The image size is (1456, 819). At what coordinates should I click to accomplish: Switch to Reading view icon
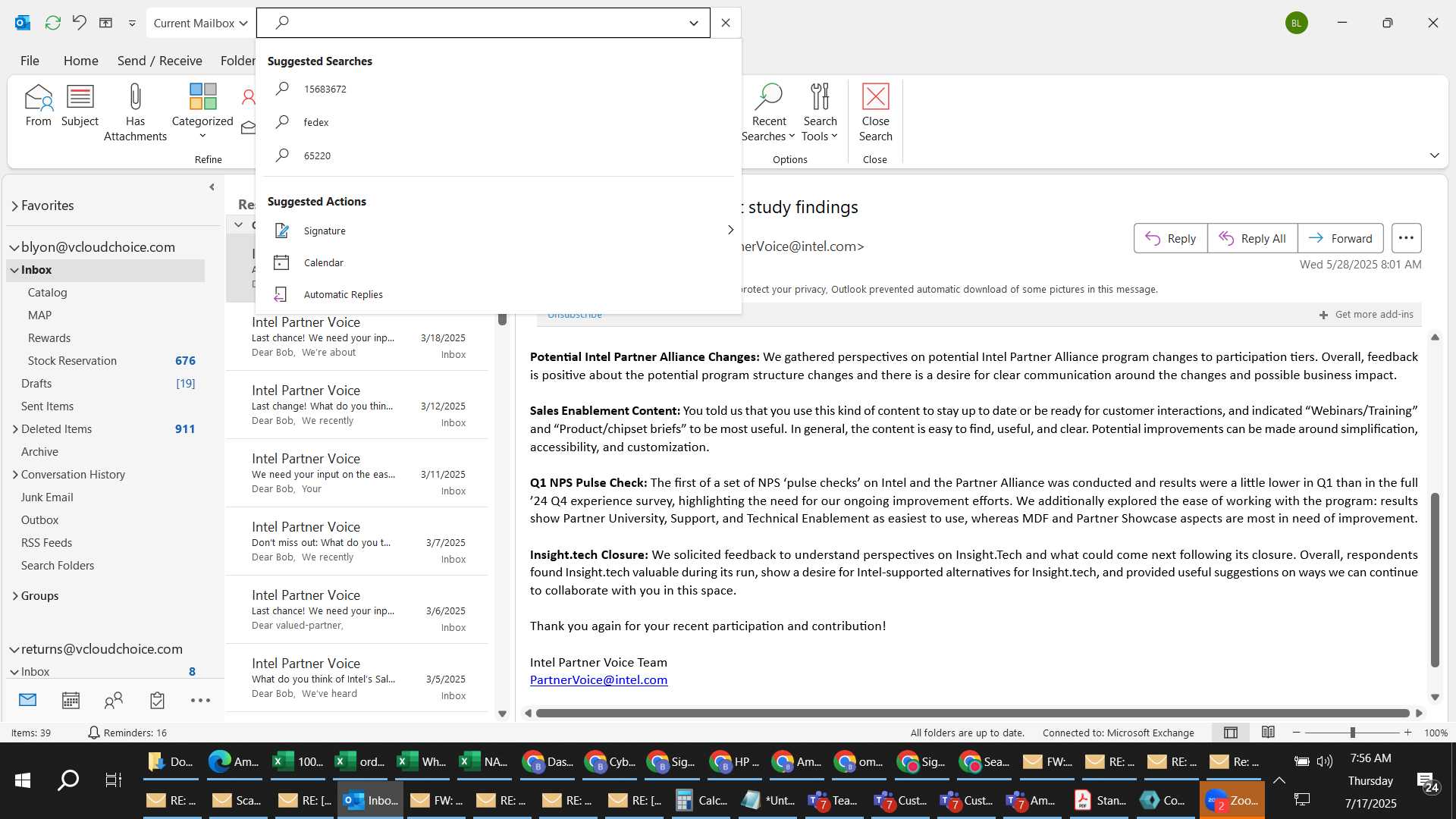(x=1268, y=733)
